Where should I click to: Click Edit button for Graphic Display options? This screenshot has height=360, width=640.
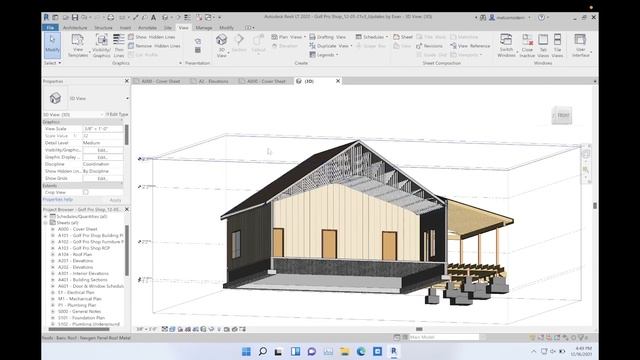tap(102, 157)
